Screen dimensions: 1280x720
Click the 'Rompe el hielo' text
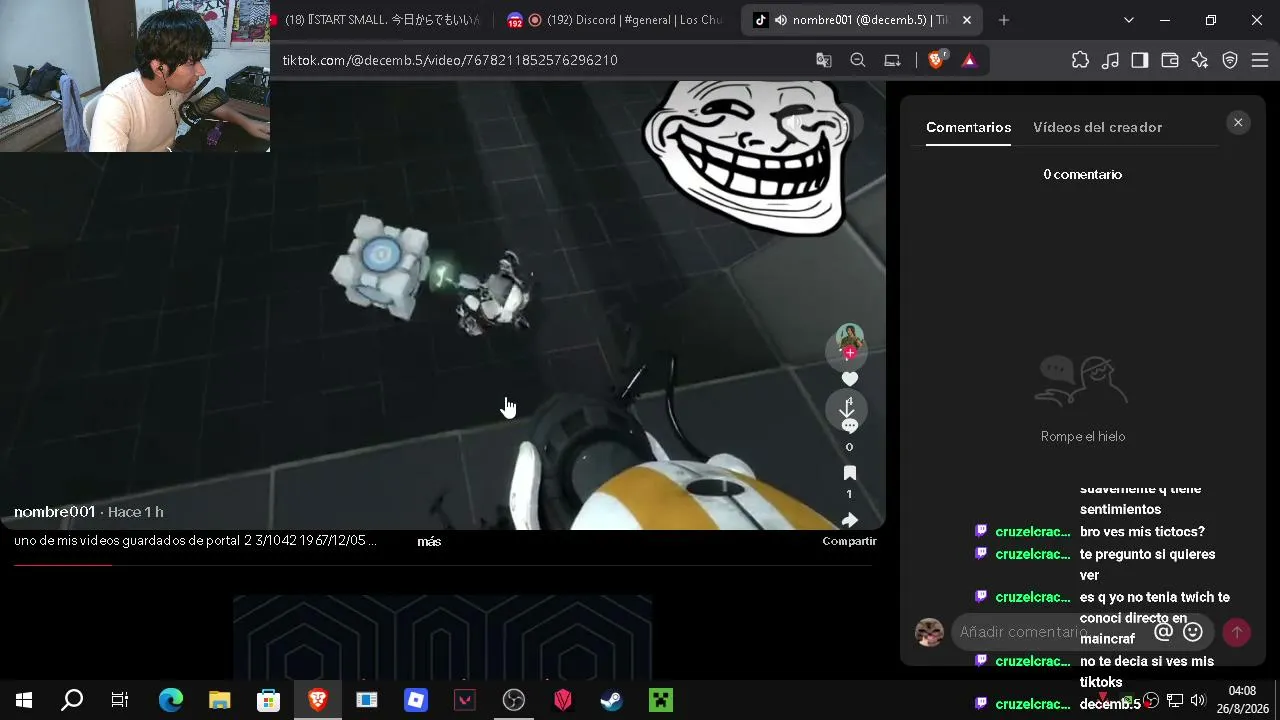(x=1083, y=436)
